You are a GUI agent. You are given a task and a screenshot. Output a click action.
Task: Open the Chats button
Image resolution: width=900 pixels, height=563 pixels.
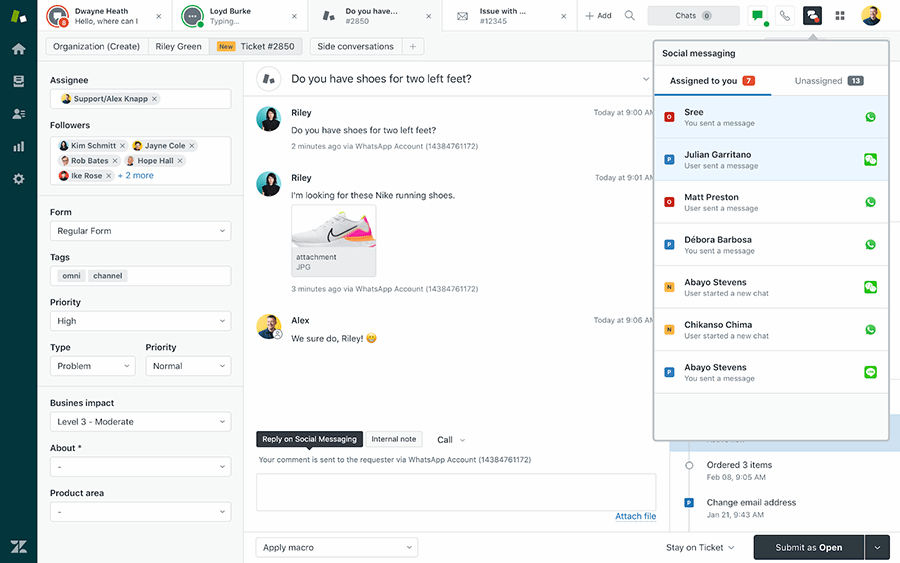(693, 15)
